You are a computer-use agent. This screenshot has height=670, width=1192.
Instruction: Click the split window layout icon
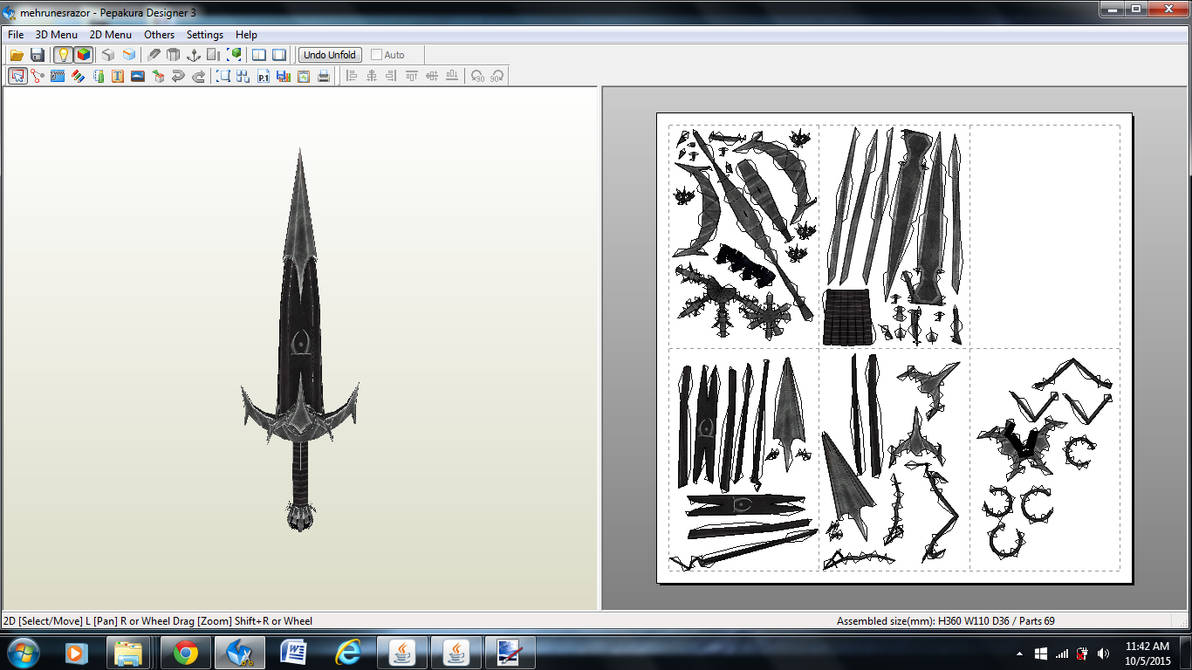(259, 55)
